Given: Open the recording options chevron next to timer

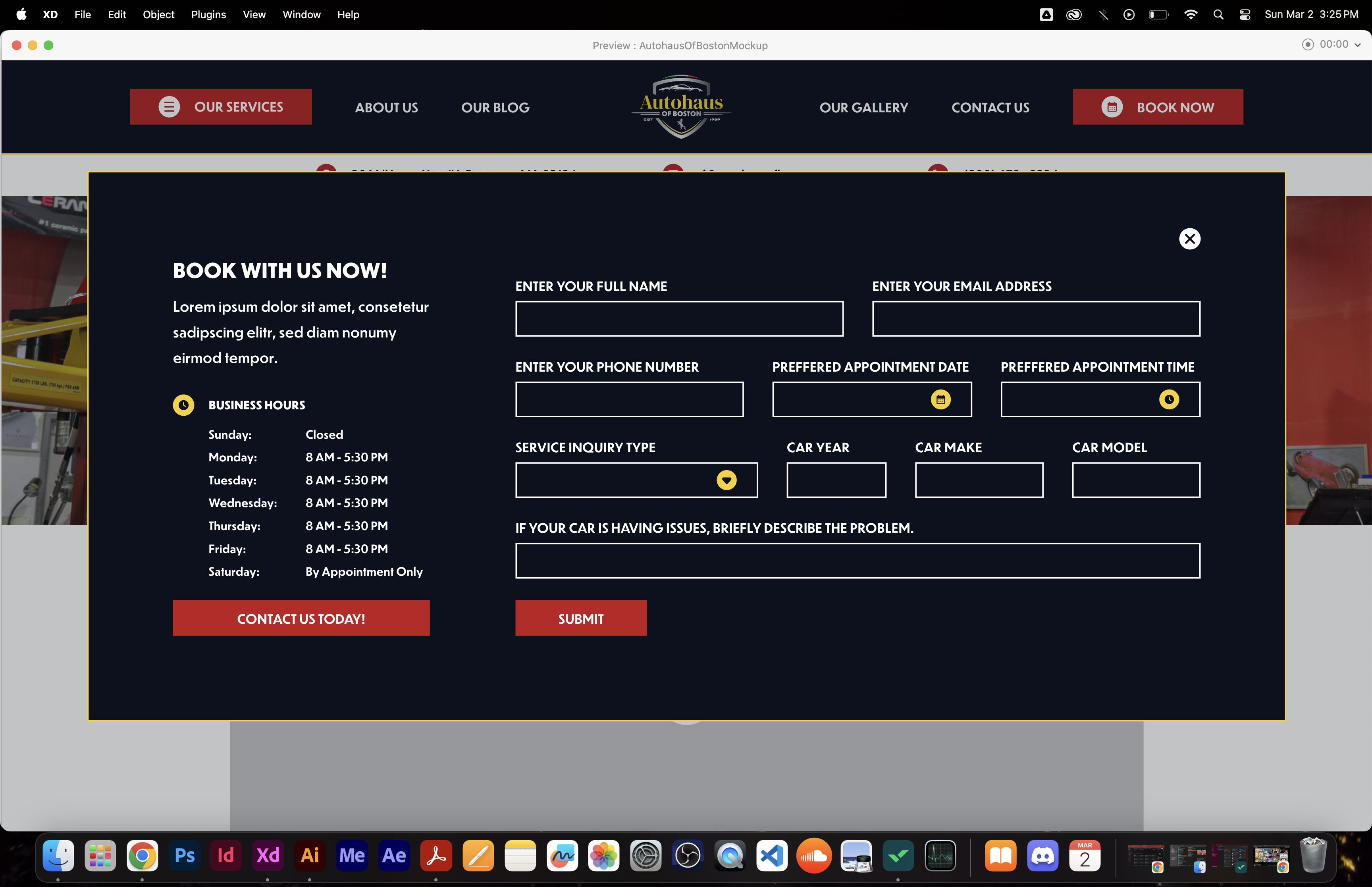Looking at the screenshot, I should pos(1357,45).
